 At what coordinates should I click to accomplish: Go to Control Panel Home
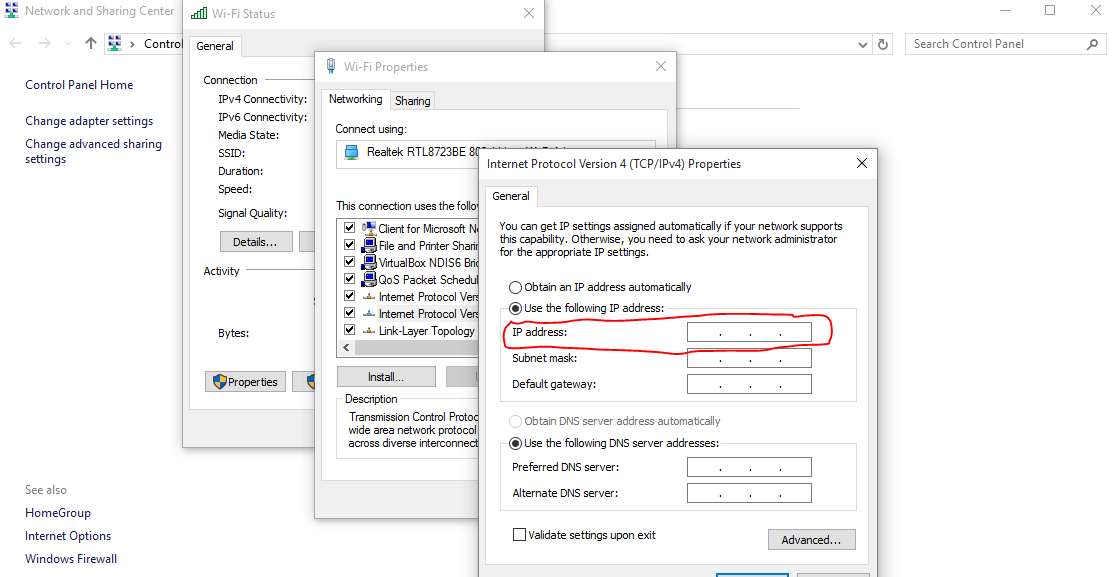coord(79,84)
